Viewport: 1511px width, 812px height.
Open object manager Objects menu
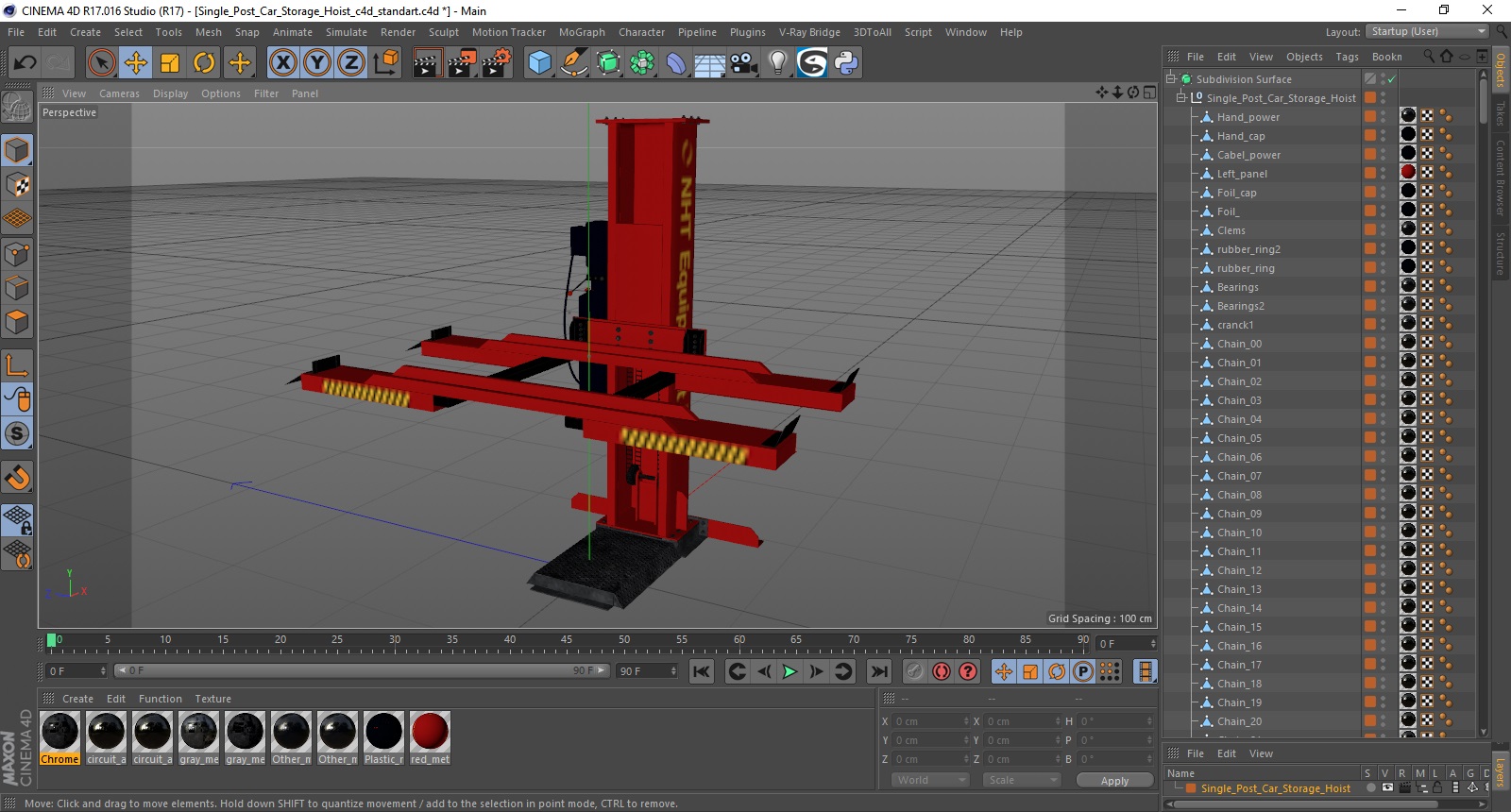click(x=1304, y=57)
